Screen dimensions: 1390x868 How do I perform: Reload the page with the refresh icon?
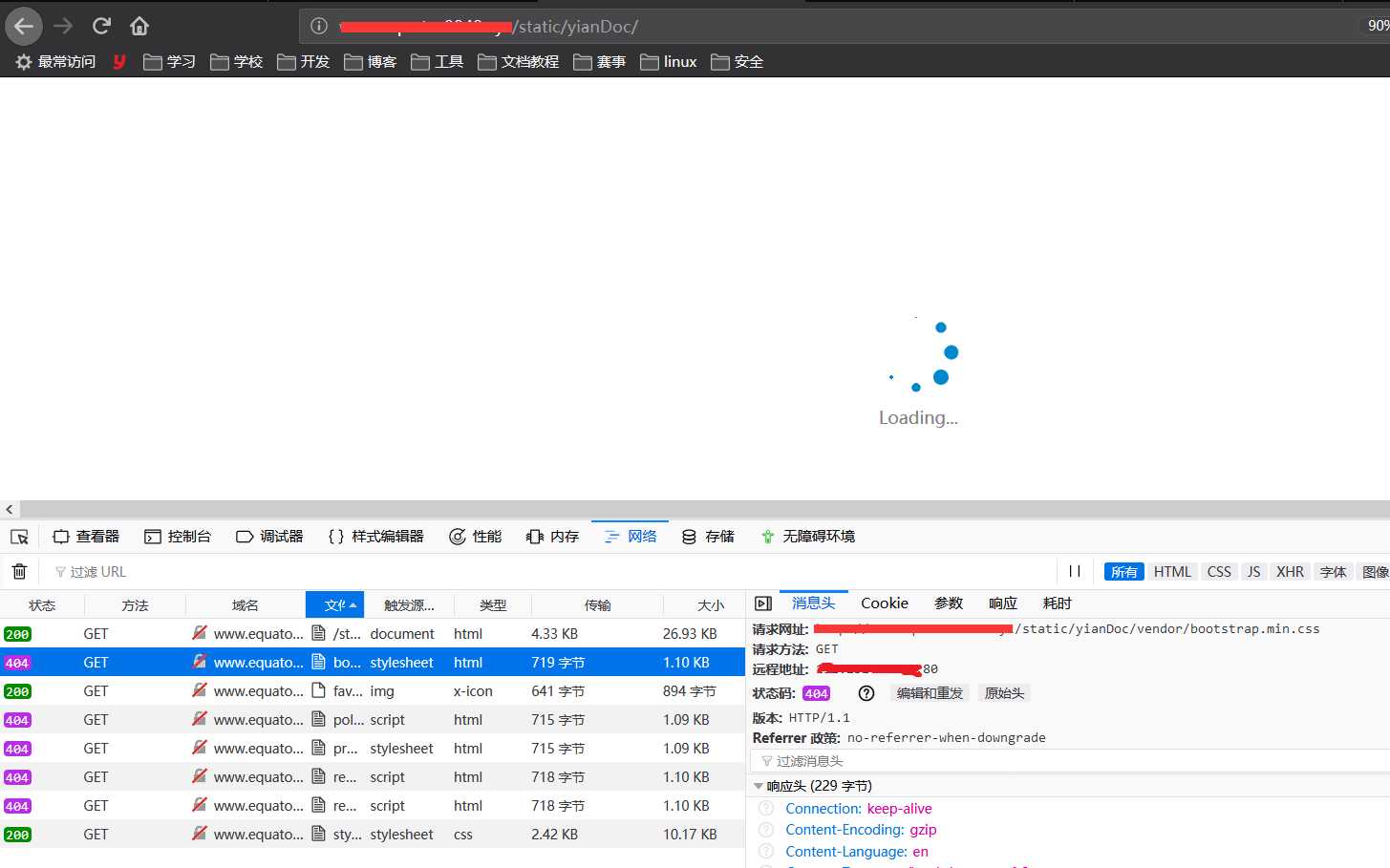(101, 26)
